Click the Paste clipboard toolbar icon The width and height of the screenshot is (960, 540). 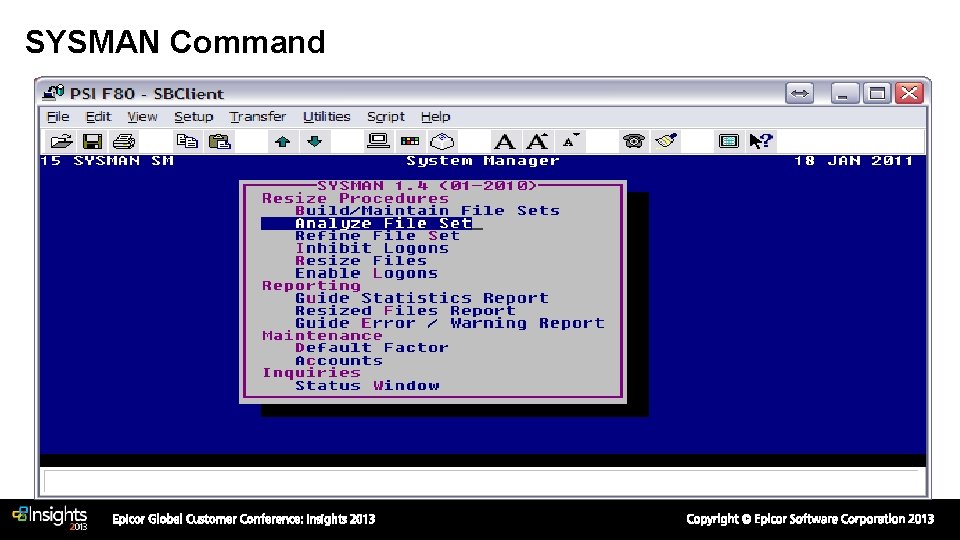219,141
